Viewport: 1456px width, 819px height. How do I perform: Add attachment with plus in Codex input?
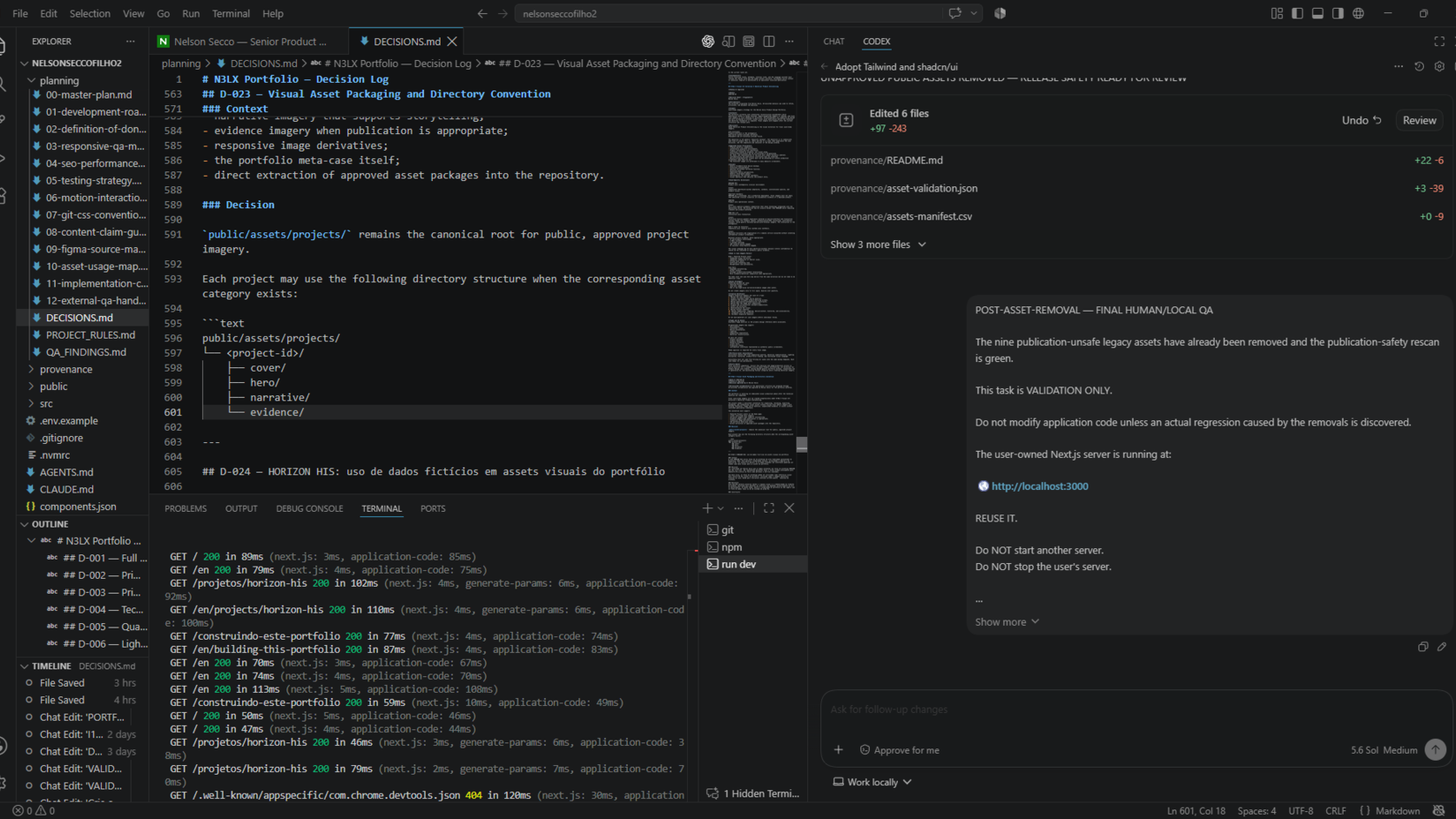click(x=839, y=750)
